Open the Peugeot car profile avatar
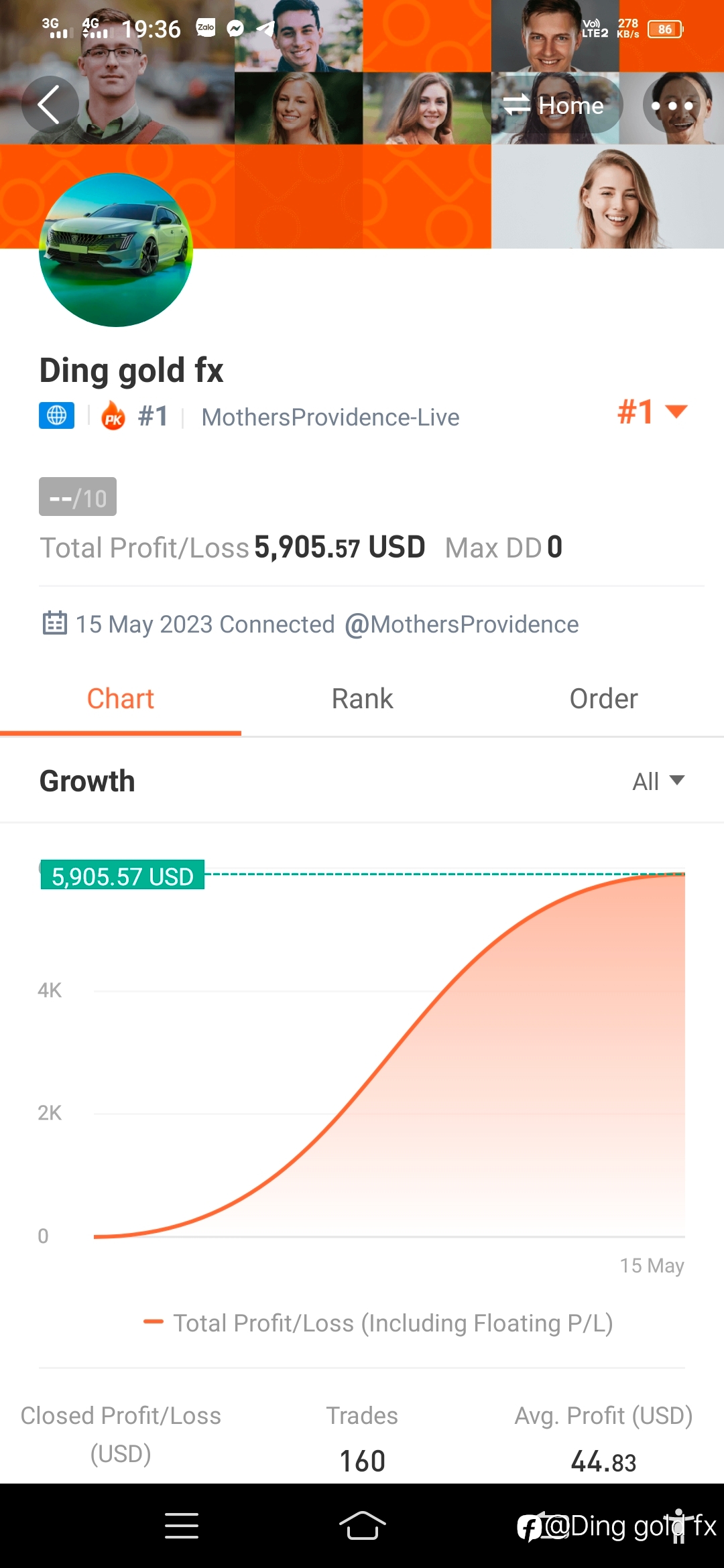Screen dimensions: 724x1568 click(116, 250)
